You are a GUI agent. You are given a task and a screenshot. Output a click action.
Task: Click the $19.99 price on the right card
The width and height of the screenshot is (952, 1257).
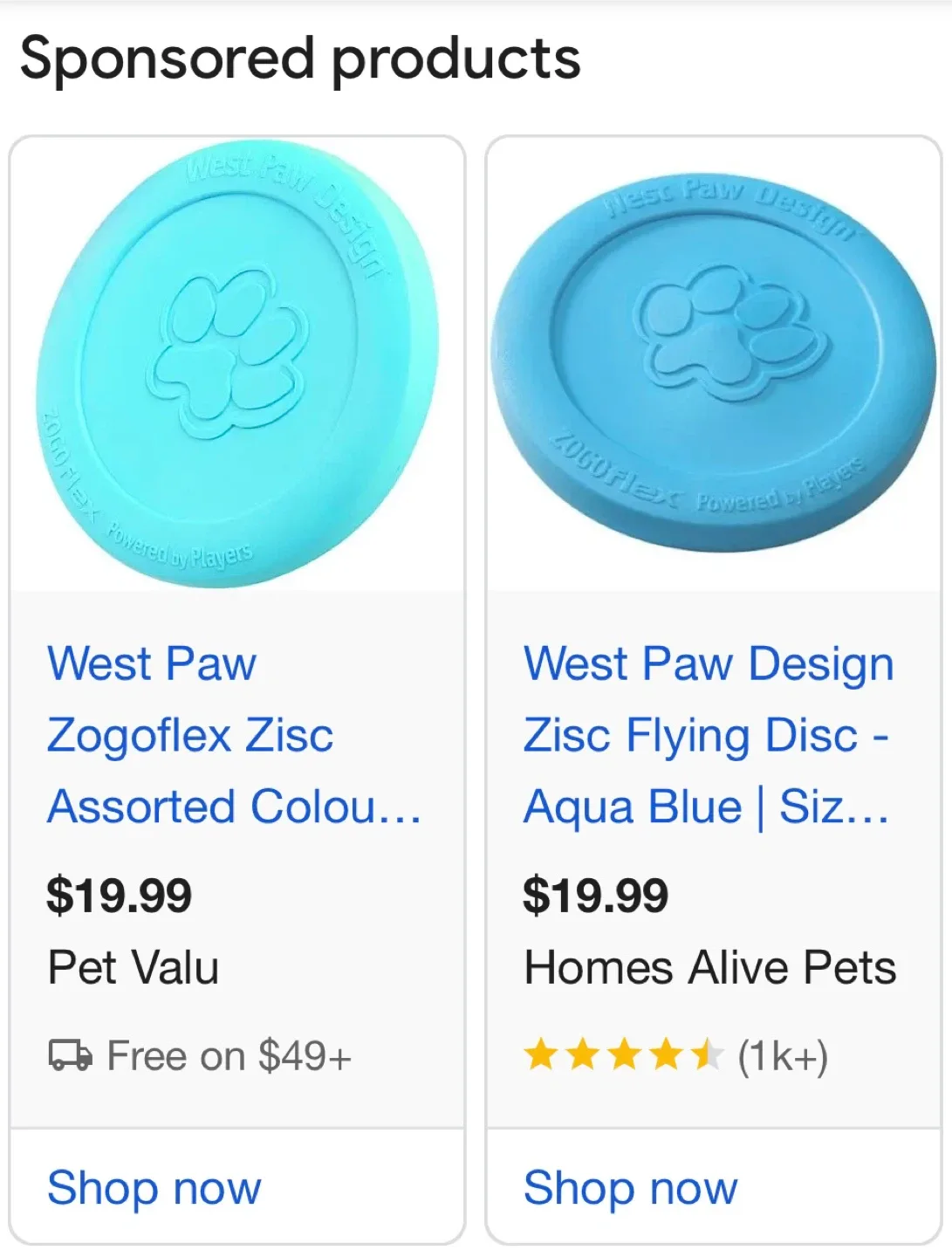click(596, 894)
